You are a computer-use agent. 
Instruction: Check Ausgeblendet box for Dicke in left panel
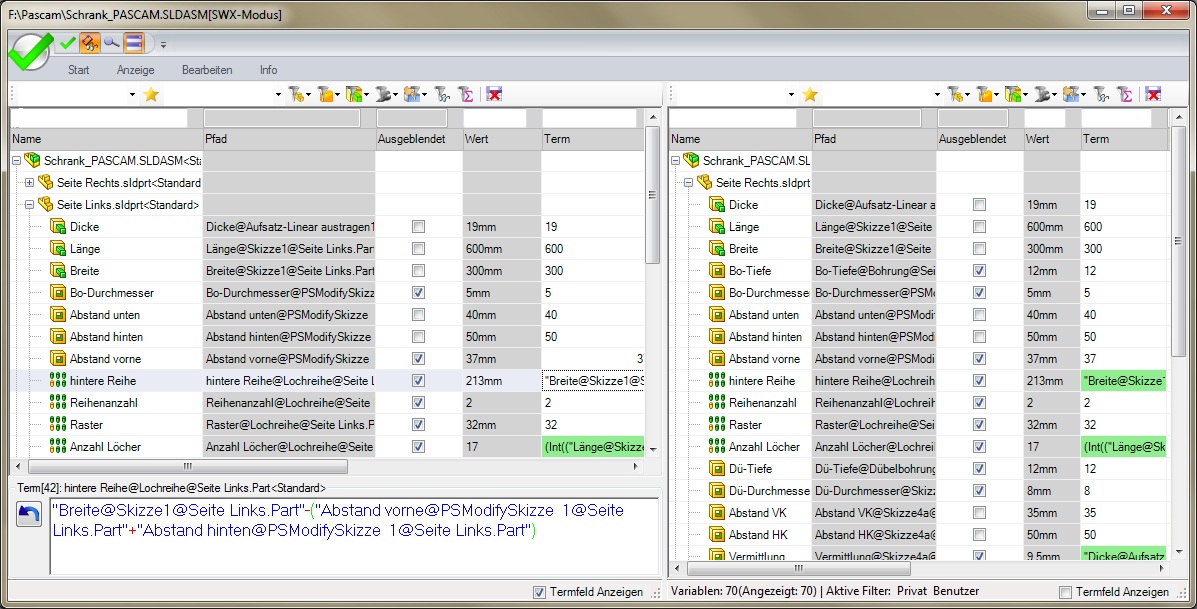pos(418,227)
